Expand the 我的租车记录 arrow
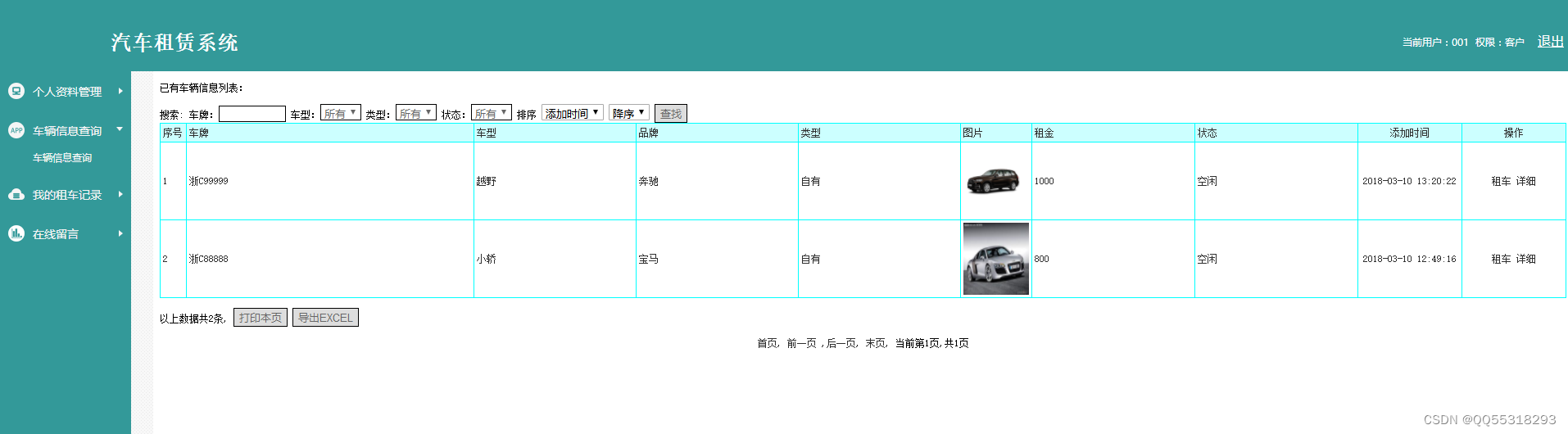 point(120,194)
